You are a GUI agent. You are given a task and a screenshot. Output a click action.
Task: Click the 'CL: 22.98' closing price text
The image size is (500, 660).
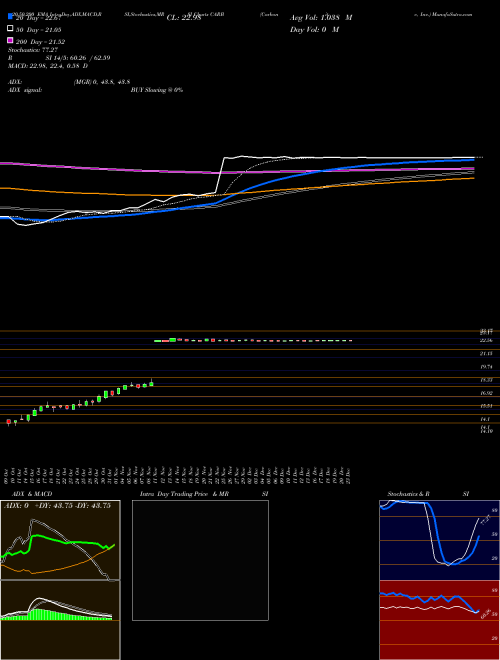pyautogui.click(x=184, y=18)
